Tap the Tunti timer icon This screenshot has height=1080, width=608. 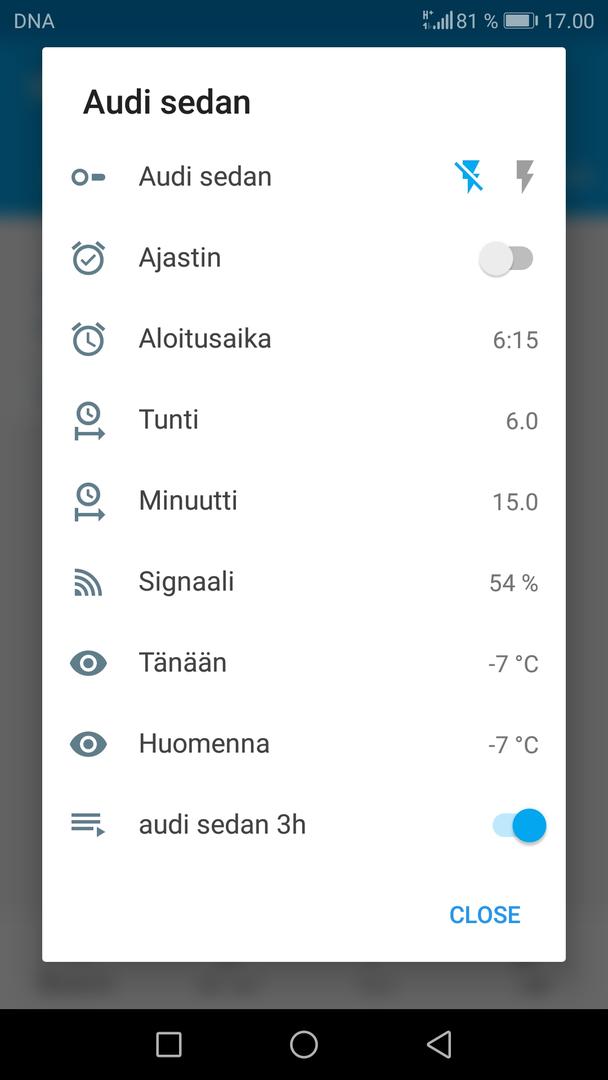88,420
